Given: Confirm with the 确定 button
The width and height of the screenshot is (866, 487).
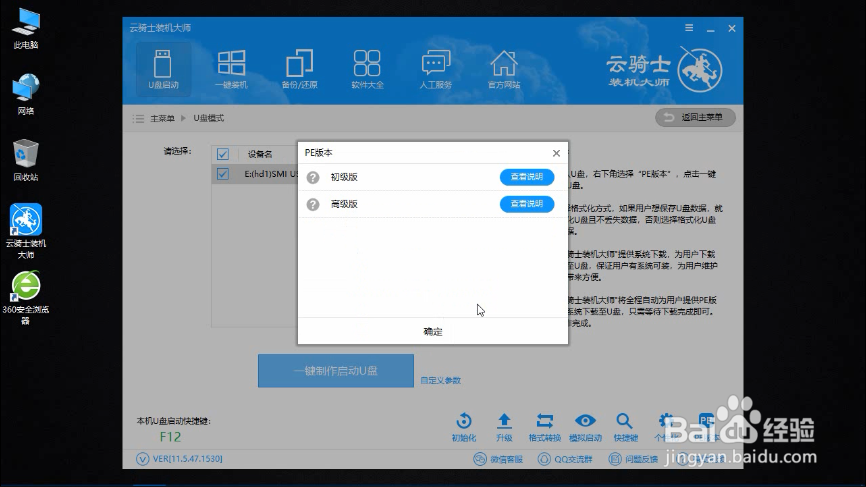Looking at the screenshot, I should (x=433, y=331).
